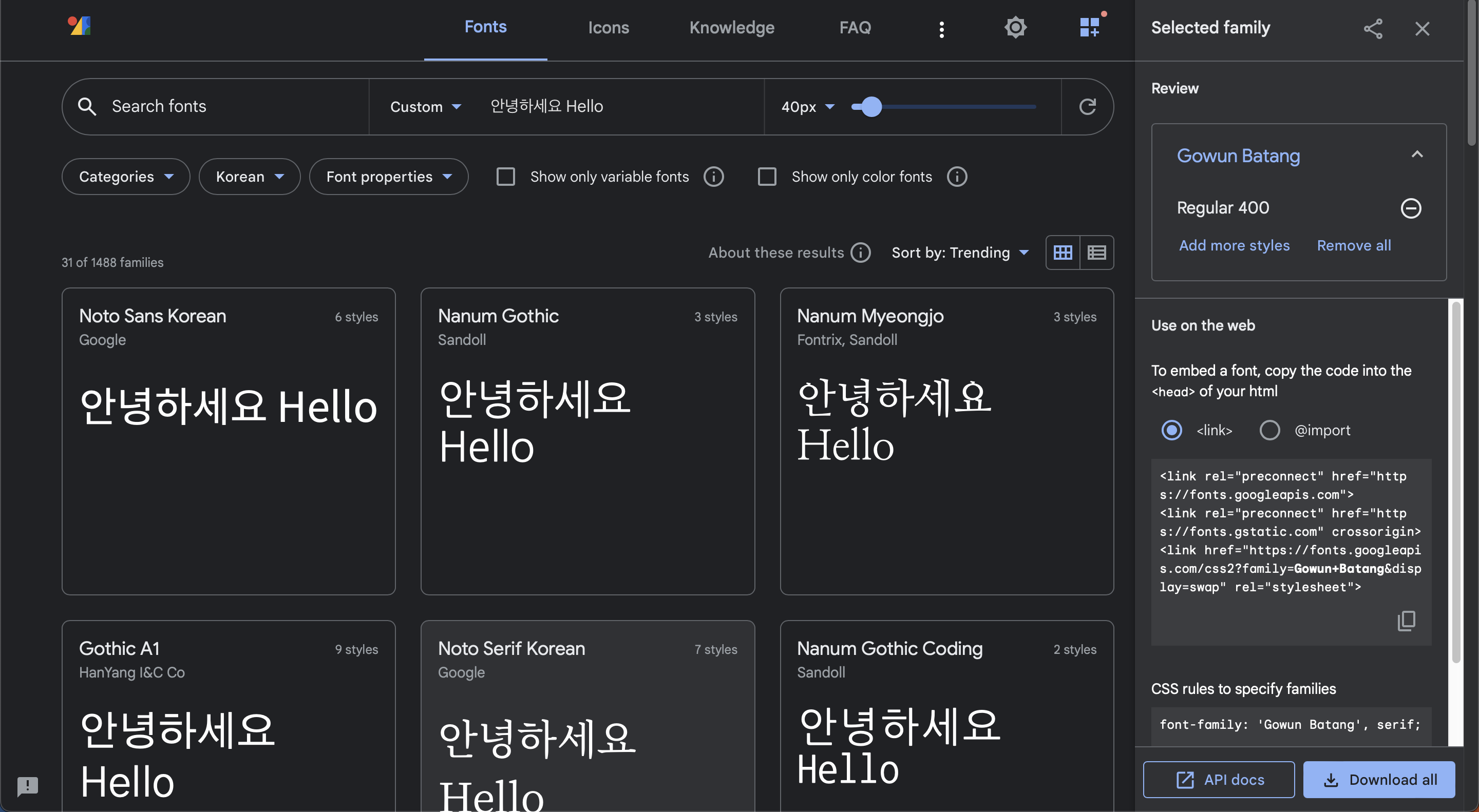
Task: Open the Gowun Batang family link
Action: pos(1238,156)
